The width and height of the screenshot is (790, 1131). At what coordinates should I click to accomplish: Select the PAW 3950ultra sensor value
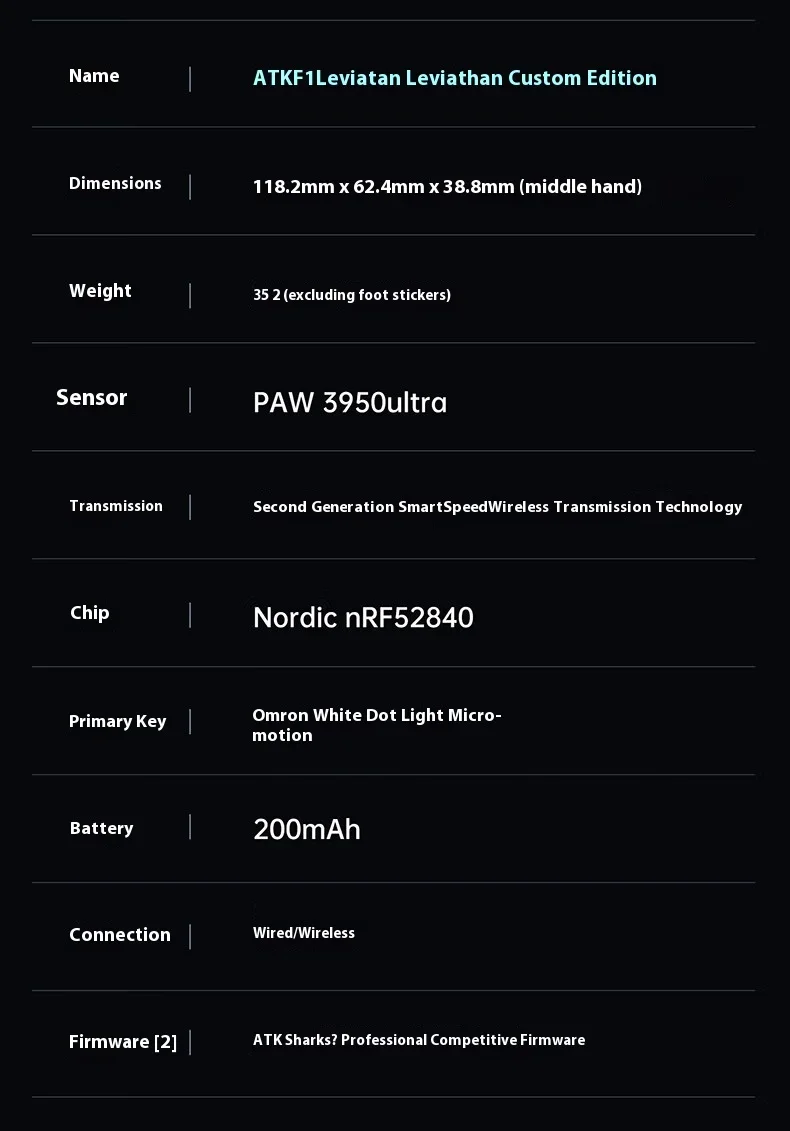point(350,402)
